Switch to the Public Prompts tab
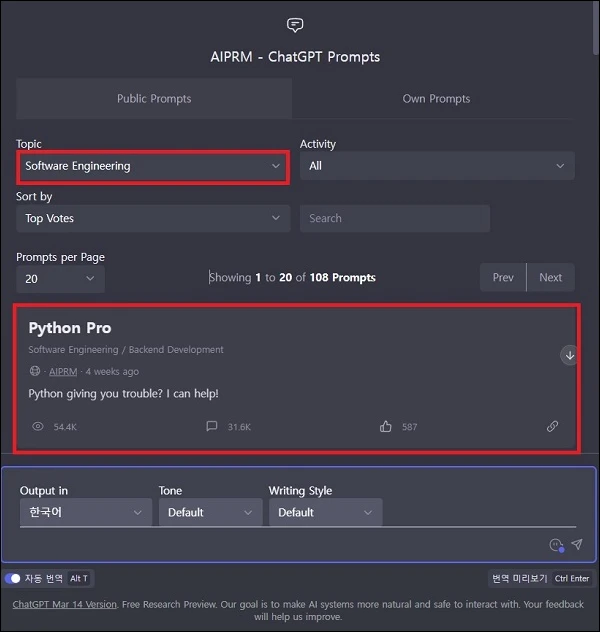The image size is (600, 632). (154, 99)
